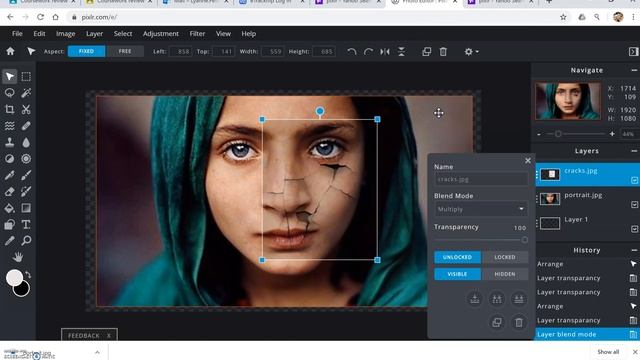Screen dimensions: 640x360
Task: Open the black background color swatch
Action: pyautogui.click(x=24, y=291)
